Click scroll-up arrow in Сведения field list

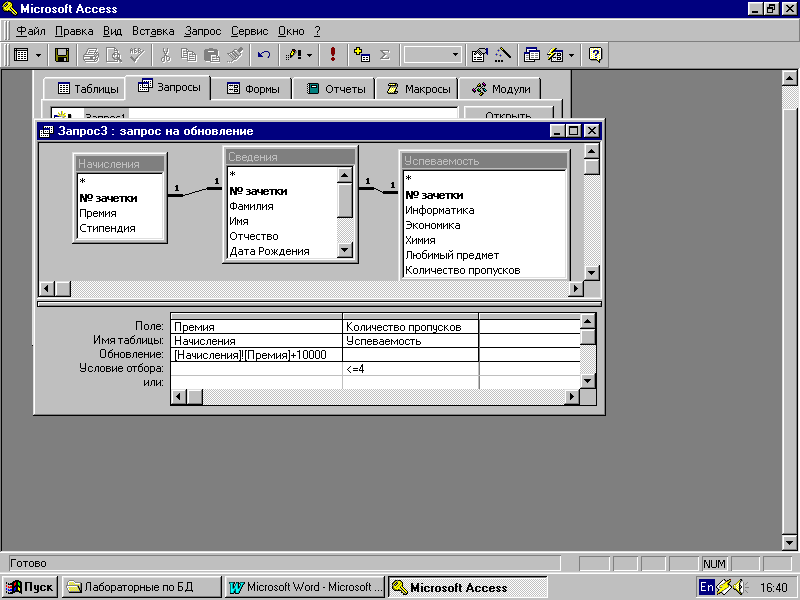[x=345, y=176]
